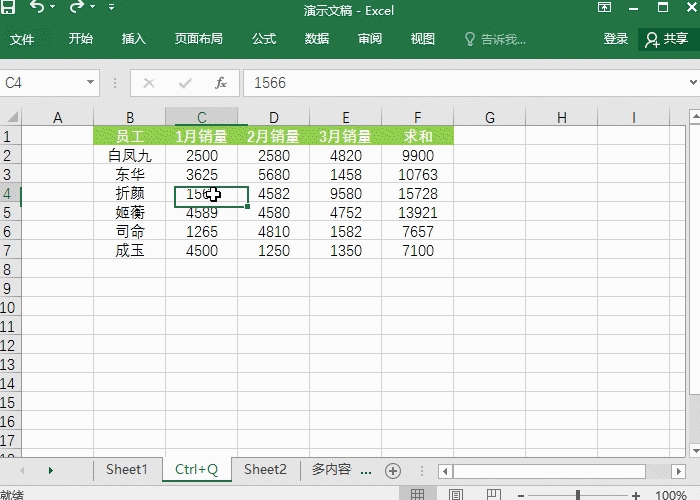Switch to the 插入 ribbon tab
Viewport: 700px width, 500px height.
[133, 39]
